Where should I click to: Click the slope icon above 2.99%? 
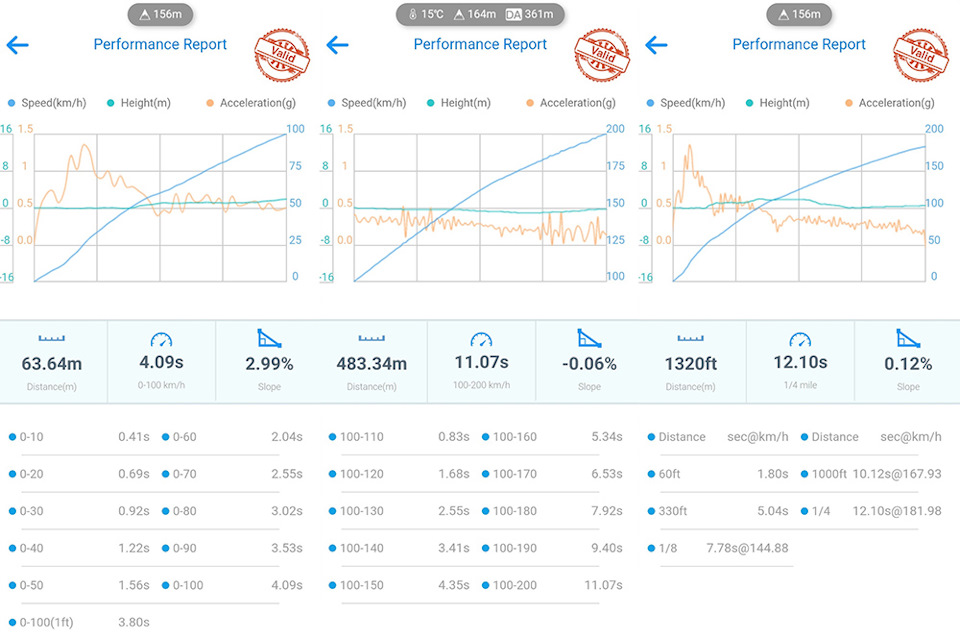pos(269,339)
